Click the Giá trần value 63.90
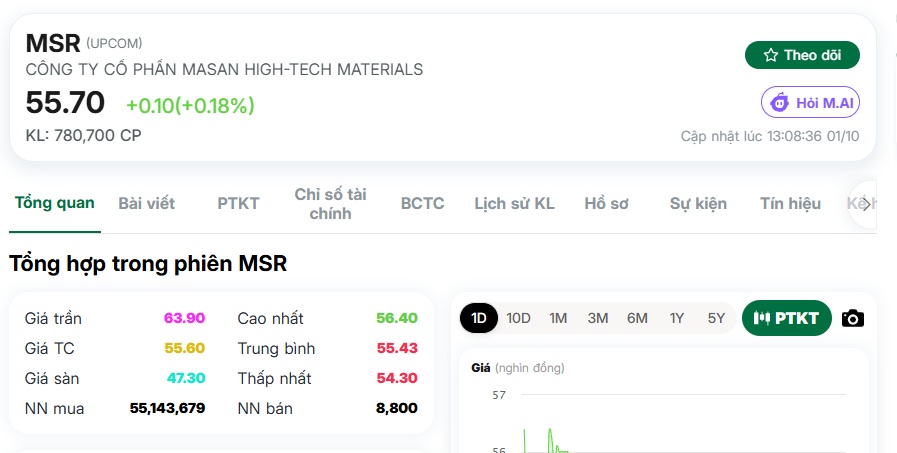 (184, 318)
